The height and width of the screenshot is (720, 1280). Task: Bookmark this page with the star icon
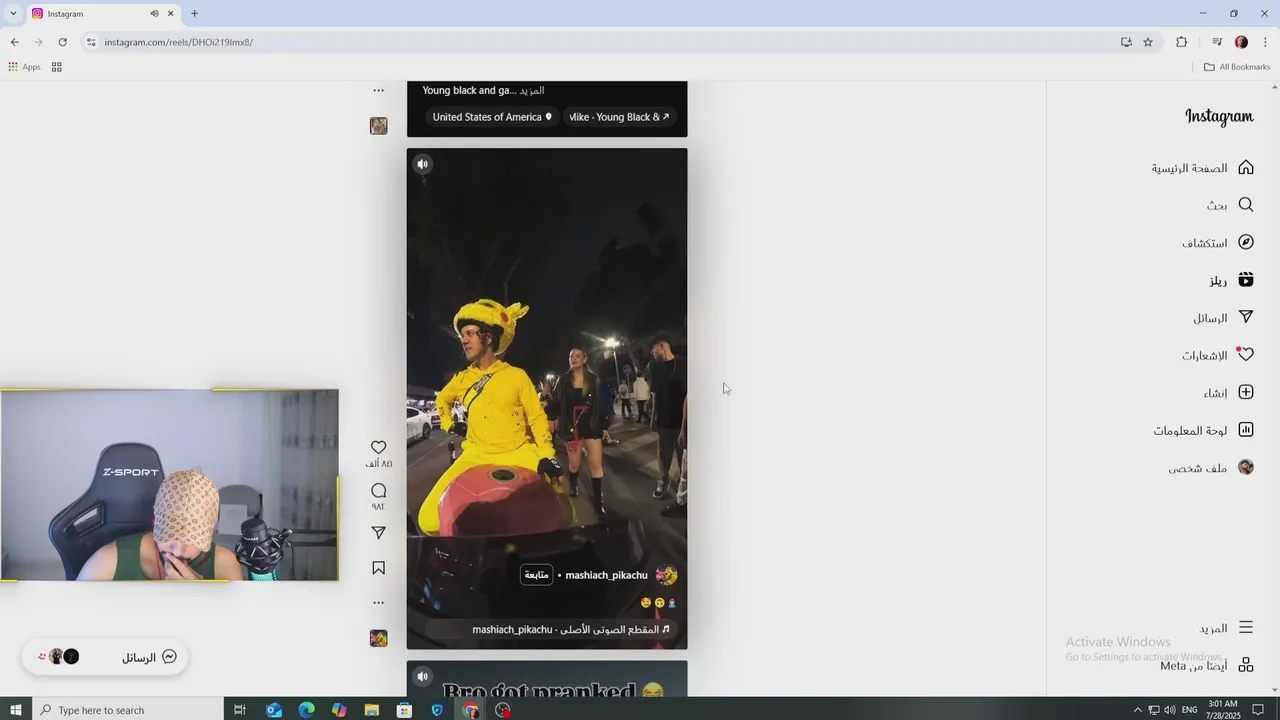coord(1148,42)
